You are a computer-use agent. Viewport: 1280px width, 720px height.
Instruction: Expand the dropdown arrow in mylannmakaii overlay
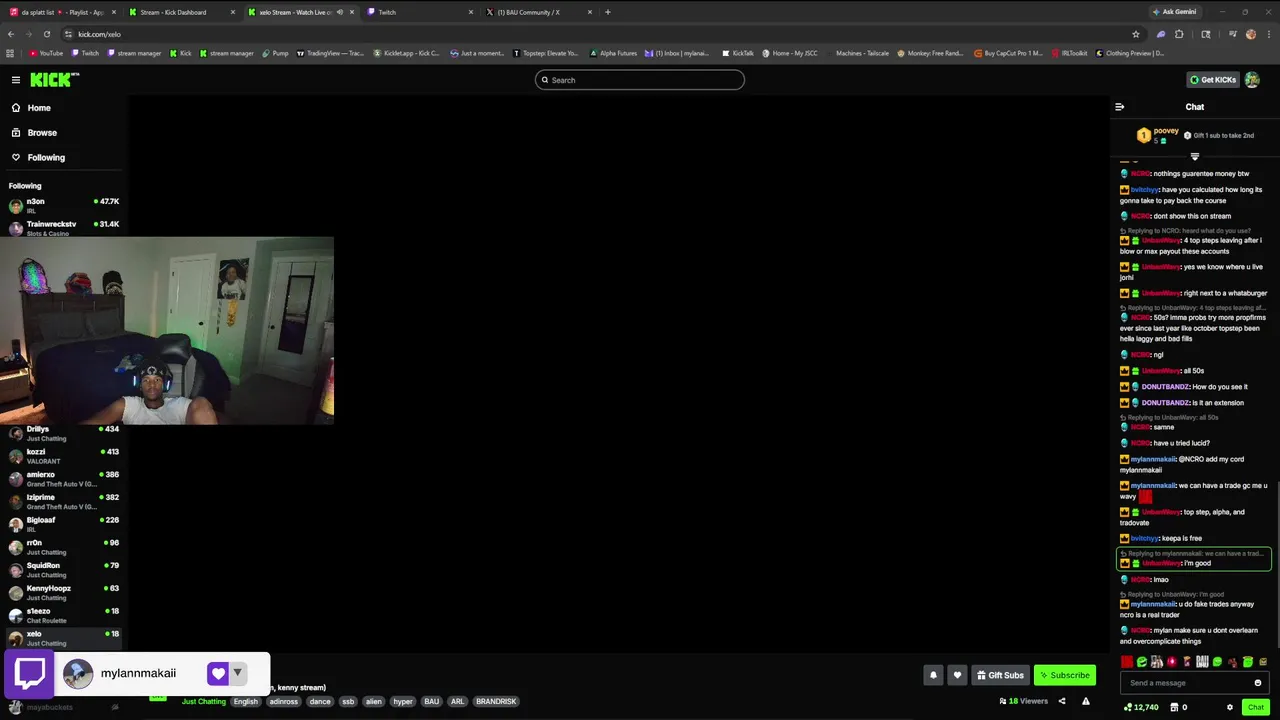(238, 674)
